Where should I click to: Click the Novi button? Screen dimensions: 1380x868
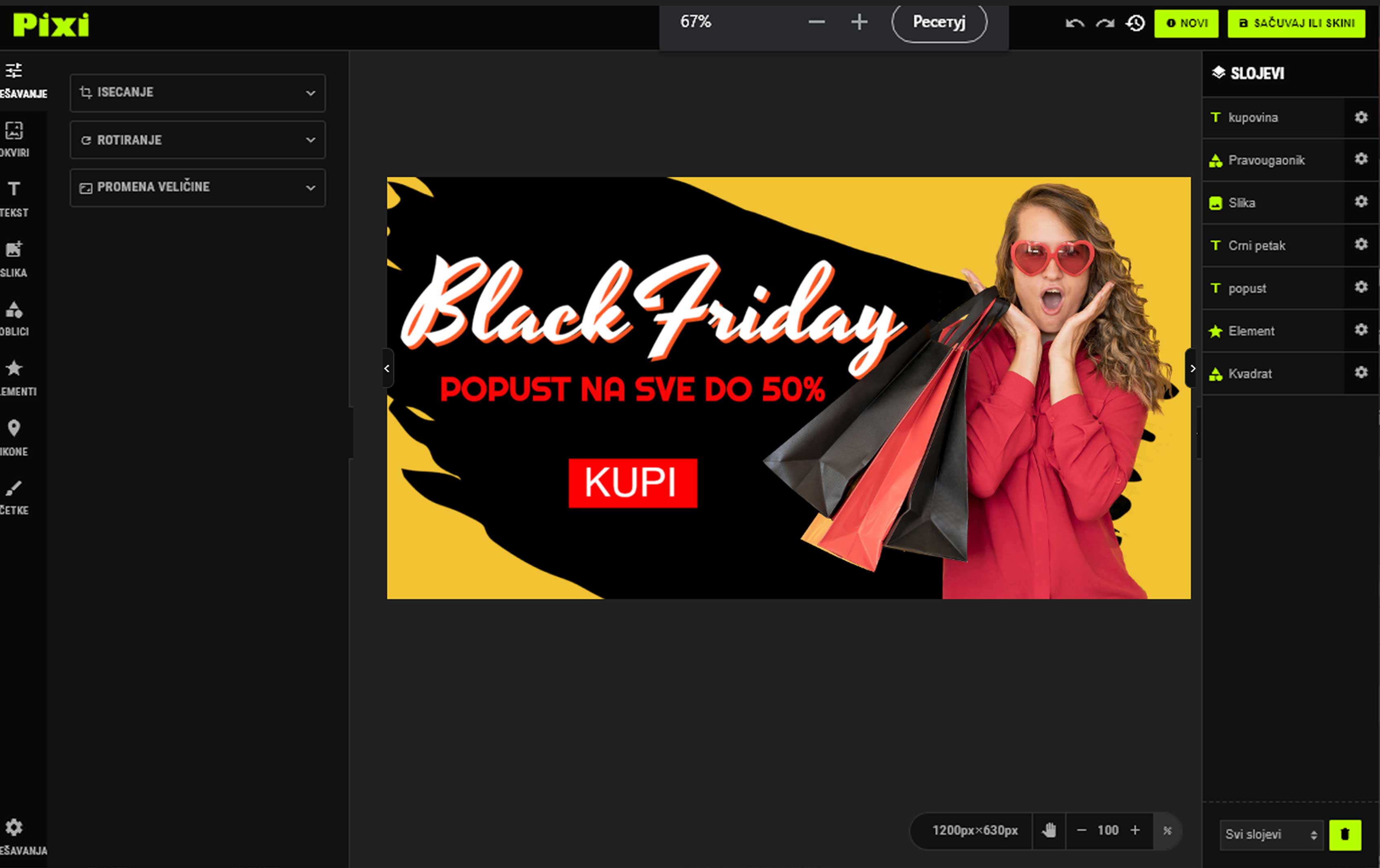1186,24
